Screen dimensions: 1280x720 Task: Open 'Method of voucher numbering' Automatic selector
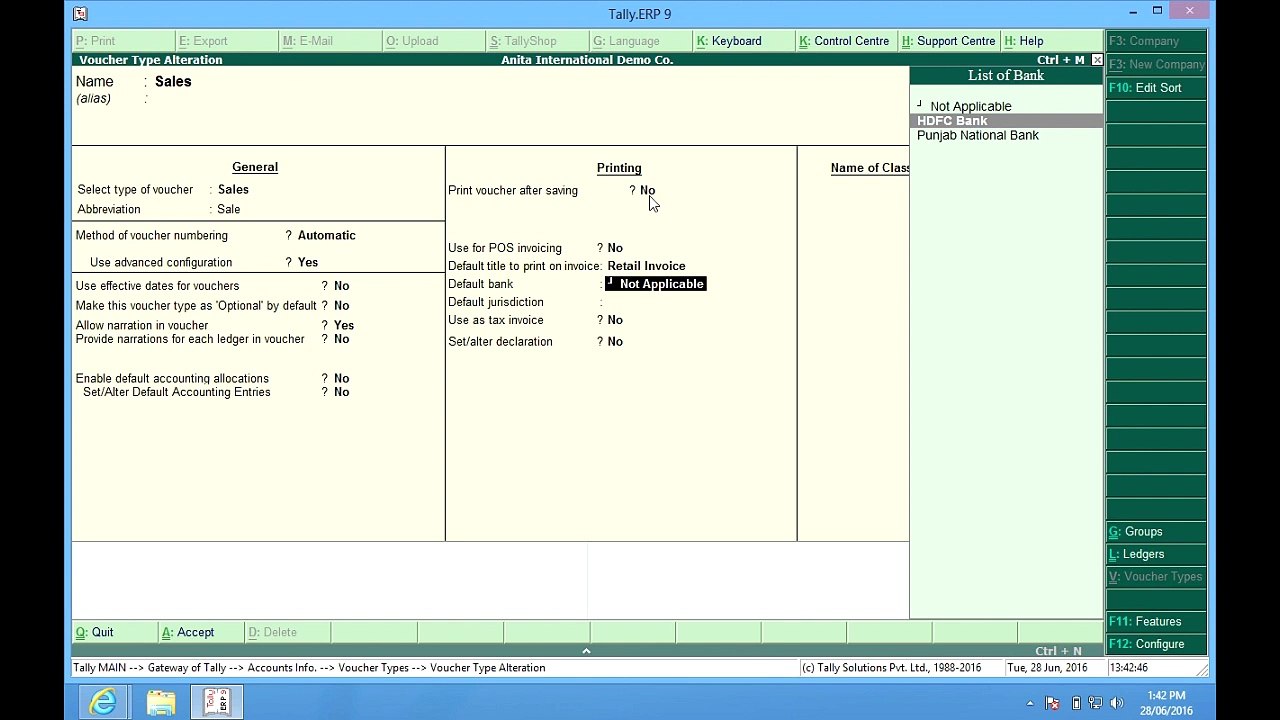point(326,235)
